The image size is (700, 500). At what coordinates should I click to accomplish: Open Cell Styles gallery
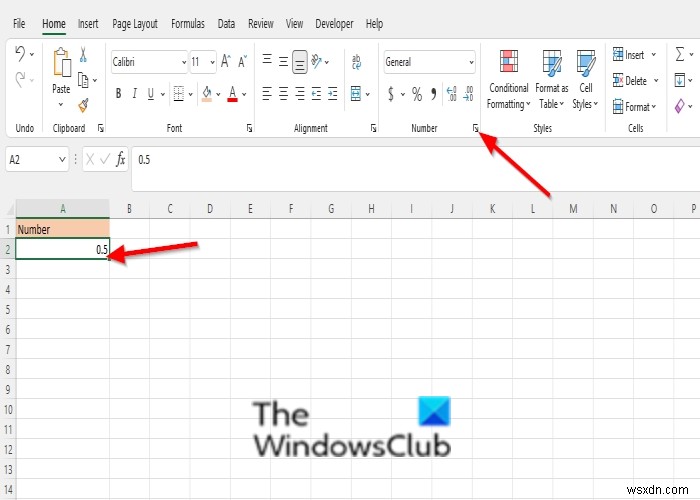click(585, 79)
